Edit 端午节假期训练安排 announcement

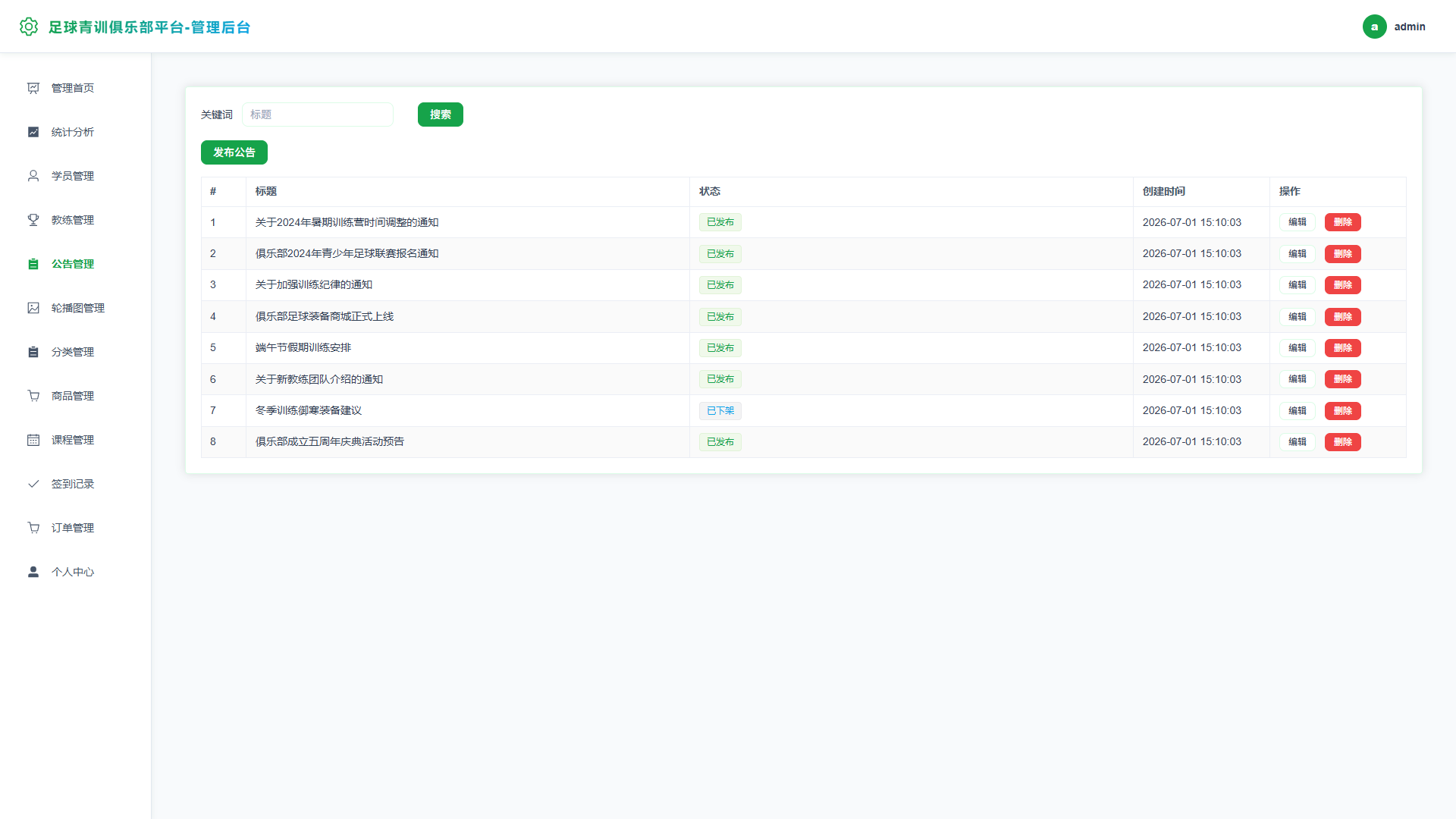[x=1297, y=348]
